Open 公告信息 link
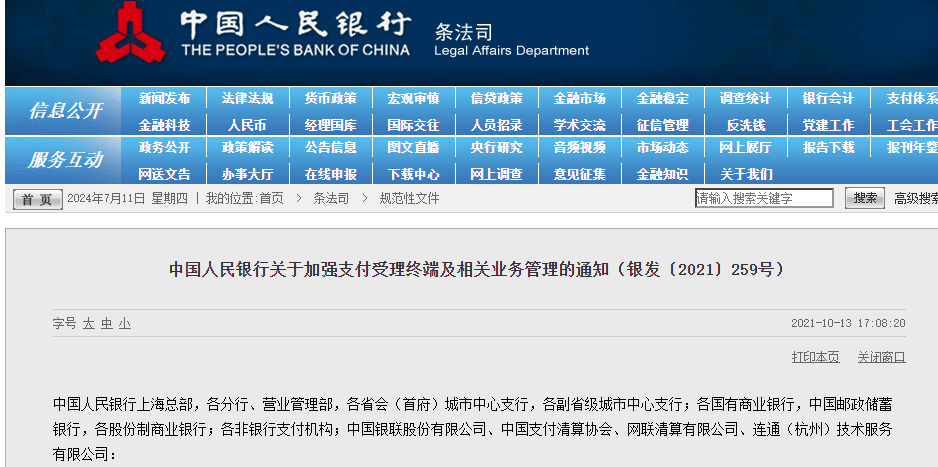 point(330,147)
